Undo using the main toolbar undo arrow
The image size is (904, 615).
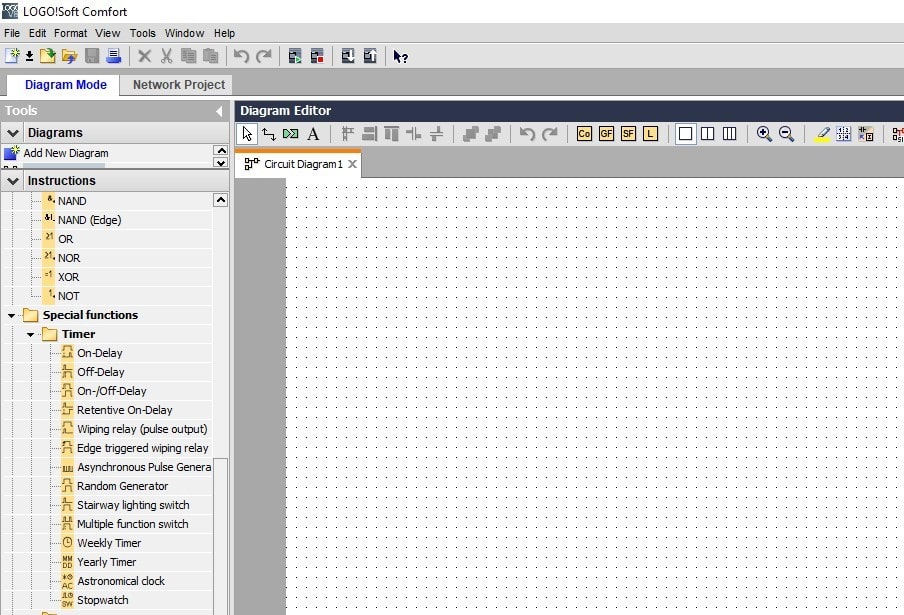tap(241, 56)
